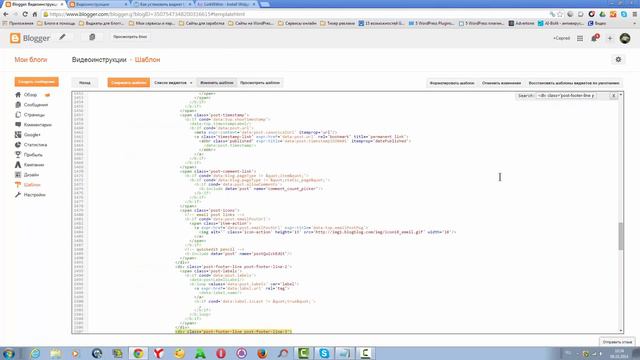Open the Мои блоги link
This screenshot has width=640, height=360.
(x=31, y=60)
